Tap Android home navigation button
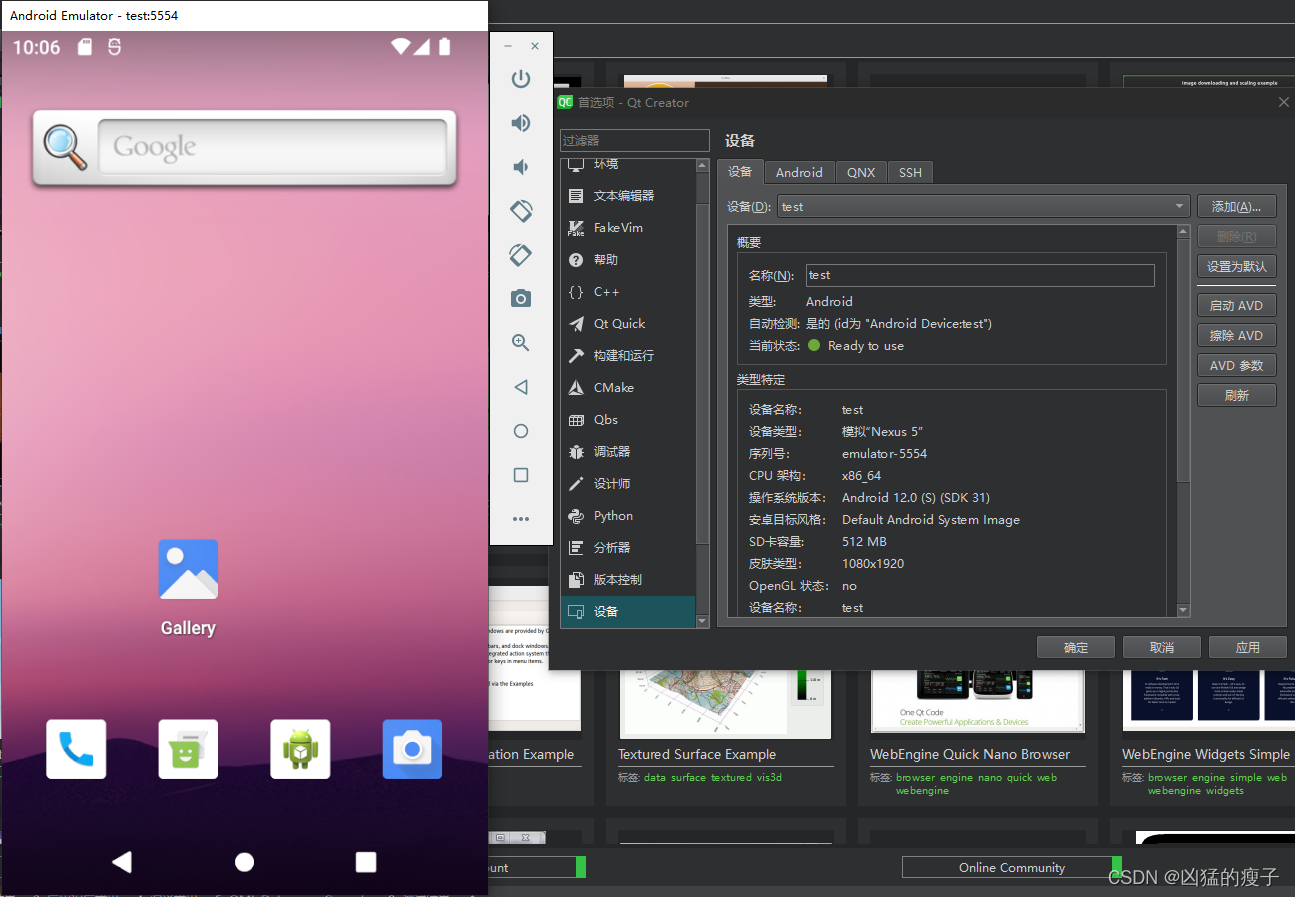This screenshot has height=897, width=1295. [x=244, y=862]
